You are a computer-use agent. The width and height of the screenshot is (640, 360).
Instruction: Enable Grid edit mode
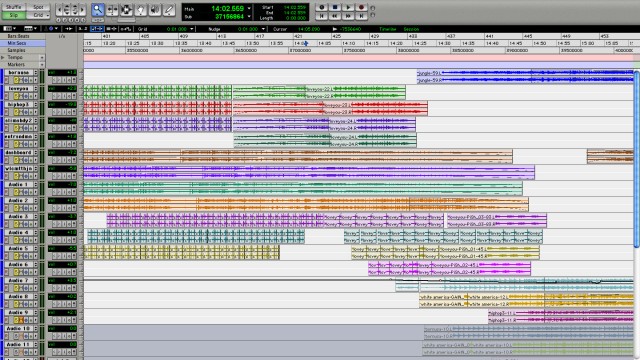point(38,15)
